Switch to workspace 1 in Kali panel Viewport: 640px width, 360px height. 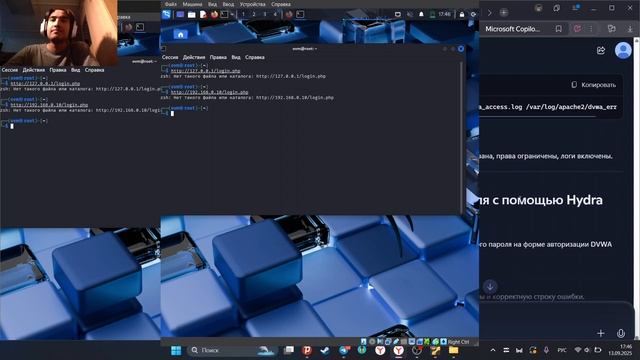pyautogui.click(x=244, y=14)
